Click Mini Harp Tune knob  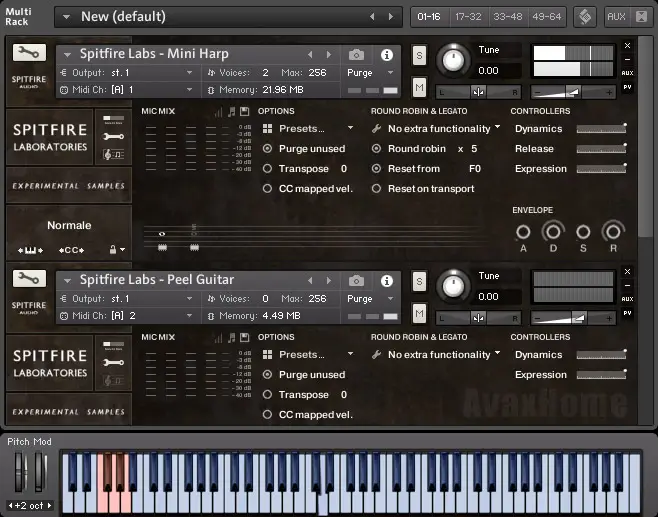(x=453, y=60)
